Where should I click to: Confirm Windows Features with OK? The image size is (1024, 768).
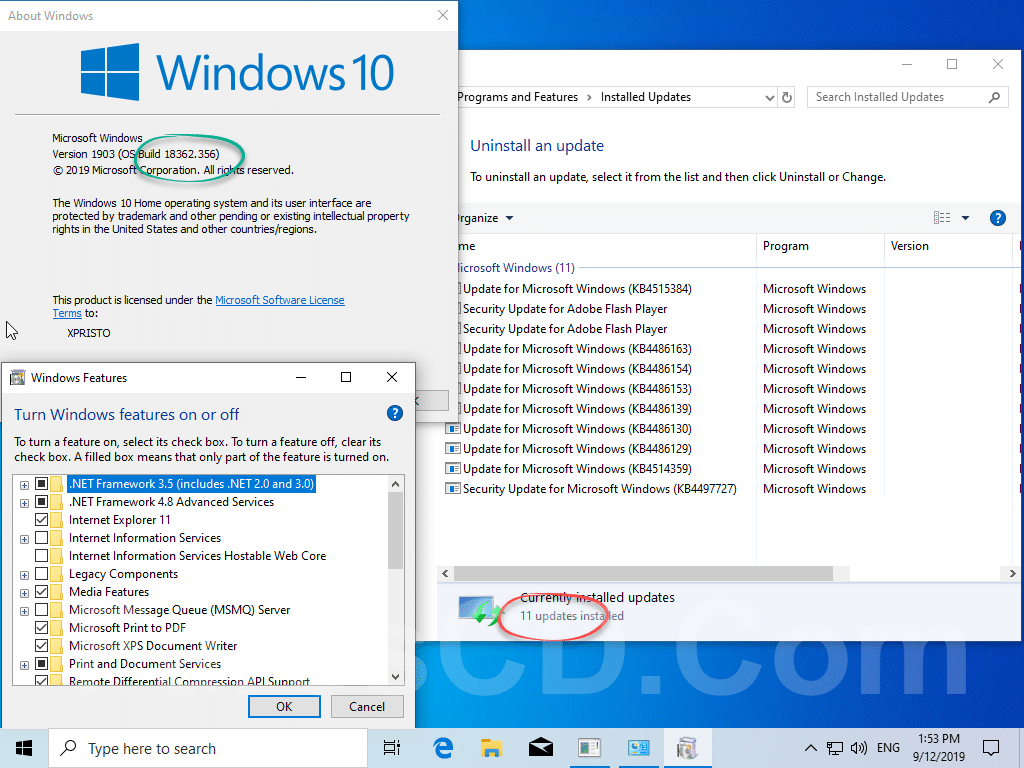tap(284, 707)
